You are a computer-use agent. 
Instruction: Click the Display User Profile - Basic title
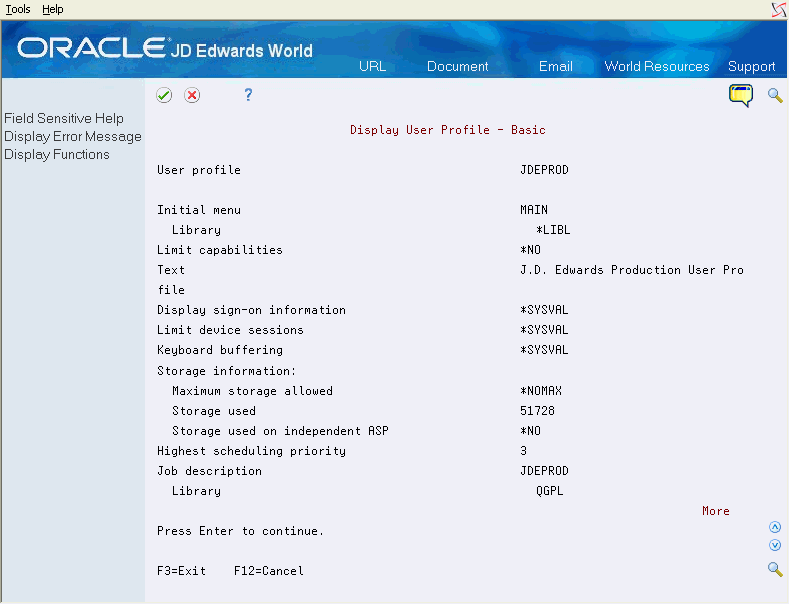448,130
